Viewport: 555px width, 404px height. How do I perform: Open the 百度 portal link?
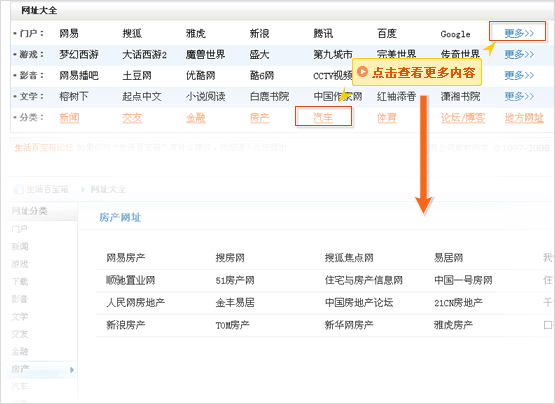tap(387, 33)
